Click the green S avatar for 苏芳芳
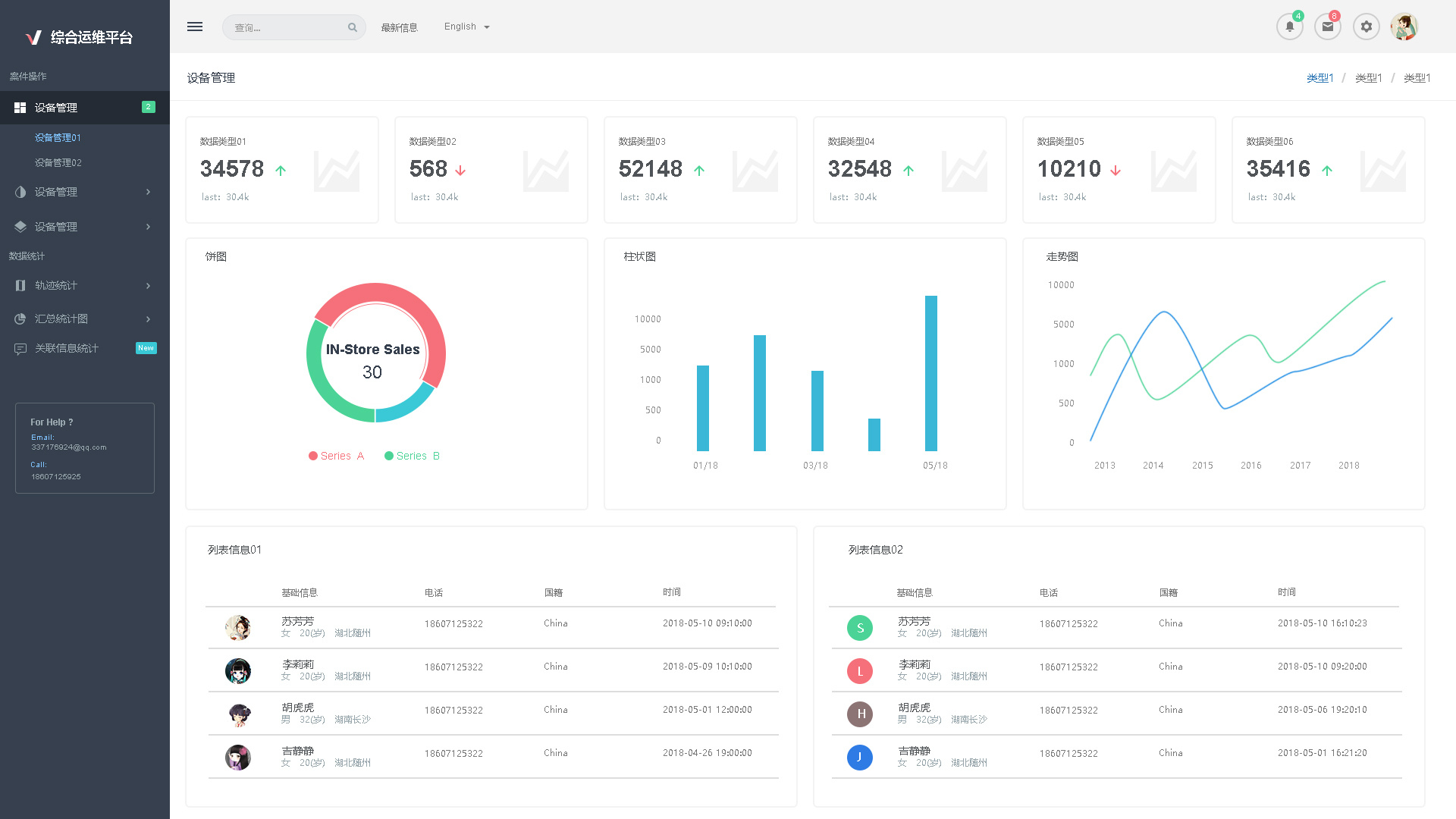This screenshot has width=1456, height=819. coord(860,628)
